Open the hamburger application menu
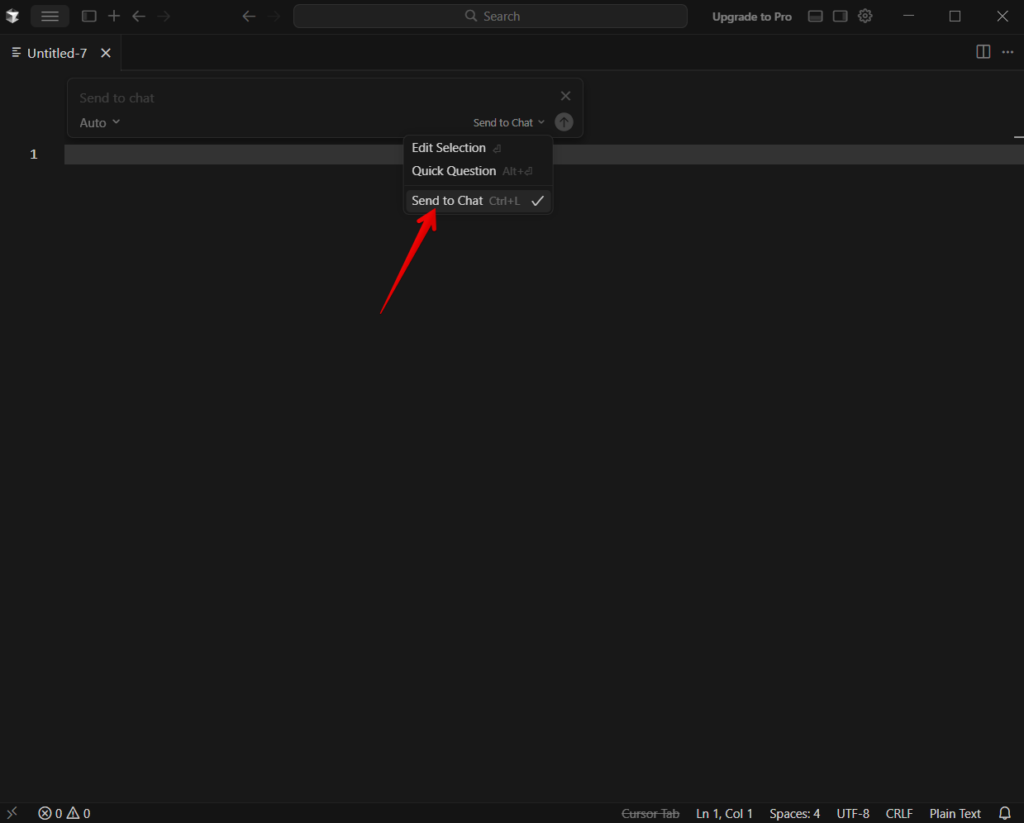The height and width of the screenshot is (823, 1024). 50,16
